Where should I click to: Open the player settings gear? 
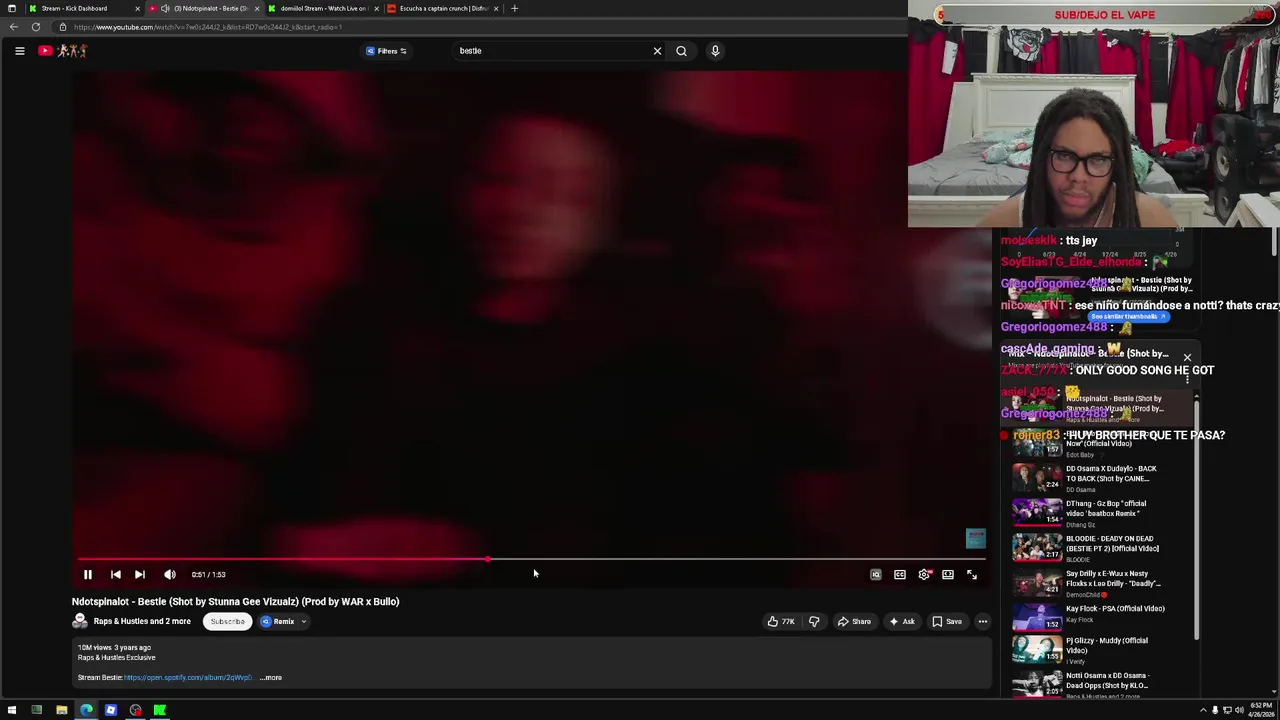pyautogui.click(x=924, y=574)
